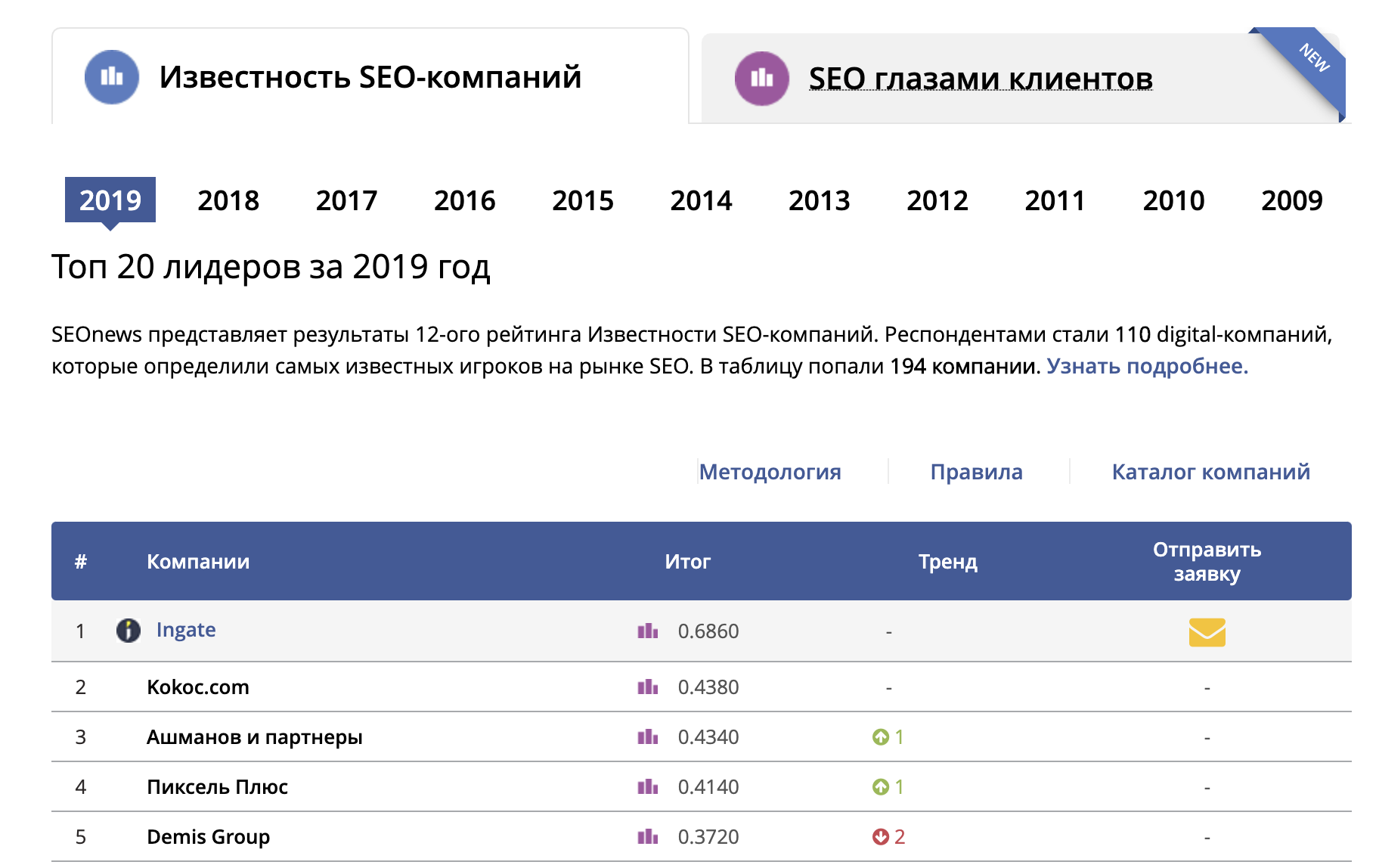Click the Тренд column header
This screenshot has width=1379, height=868.
tap(948, 561)
